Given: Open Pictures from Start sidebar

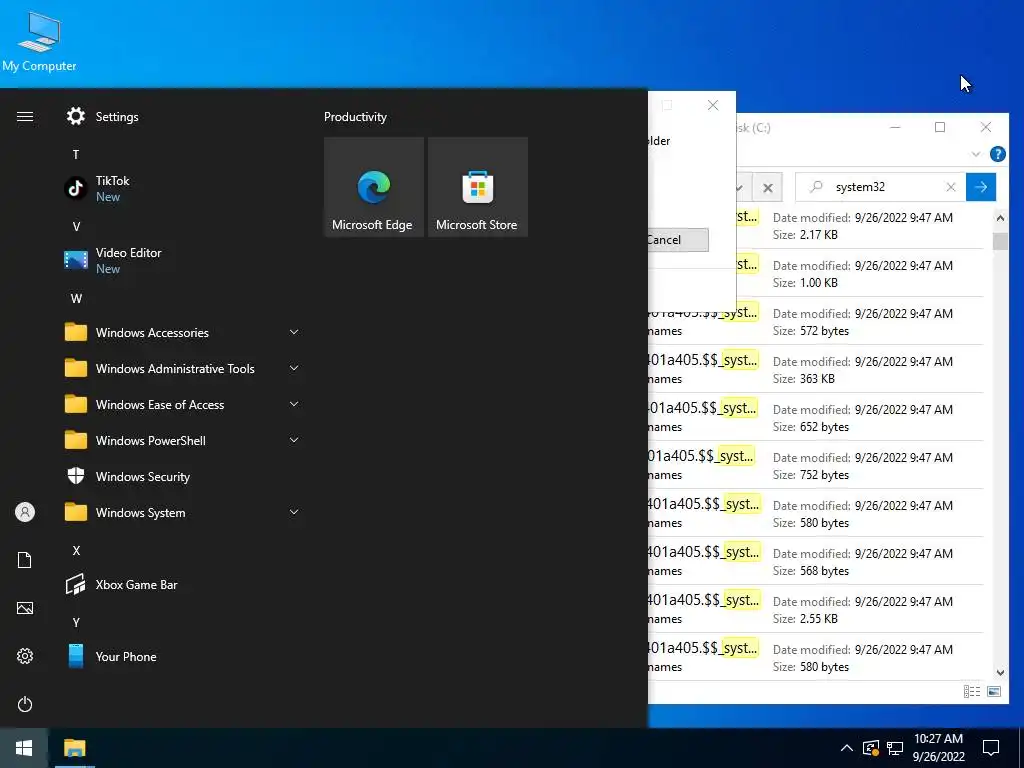Looking at the screenshot, I should pyautogui.click(x=25, y=608).
